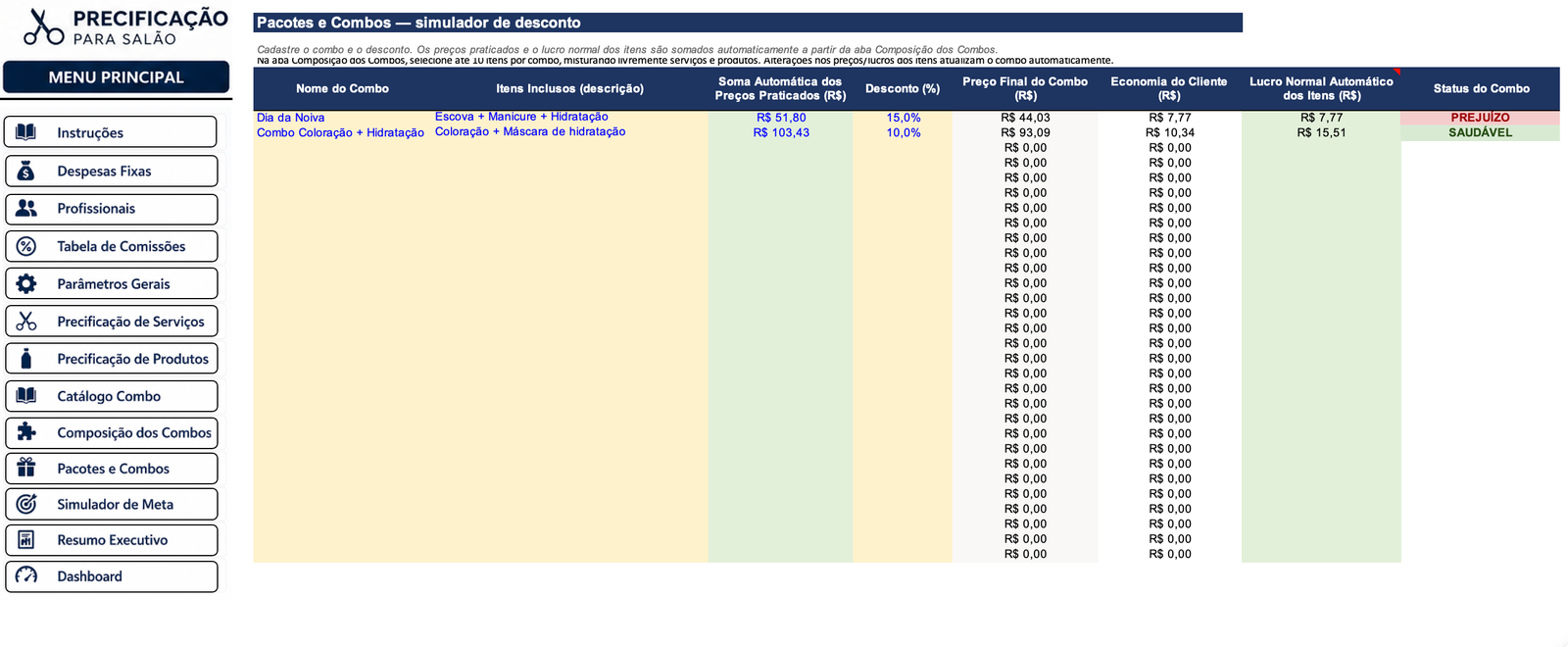Image resolution: width=1568 pixels, height=647 pixels.
Task: Click the Despesas Fixas money bag icon
Action: 26,171
